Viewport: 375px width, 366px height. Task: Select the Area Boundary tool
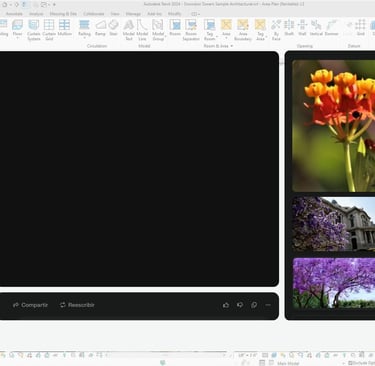point(243,30)
